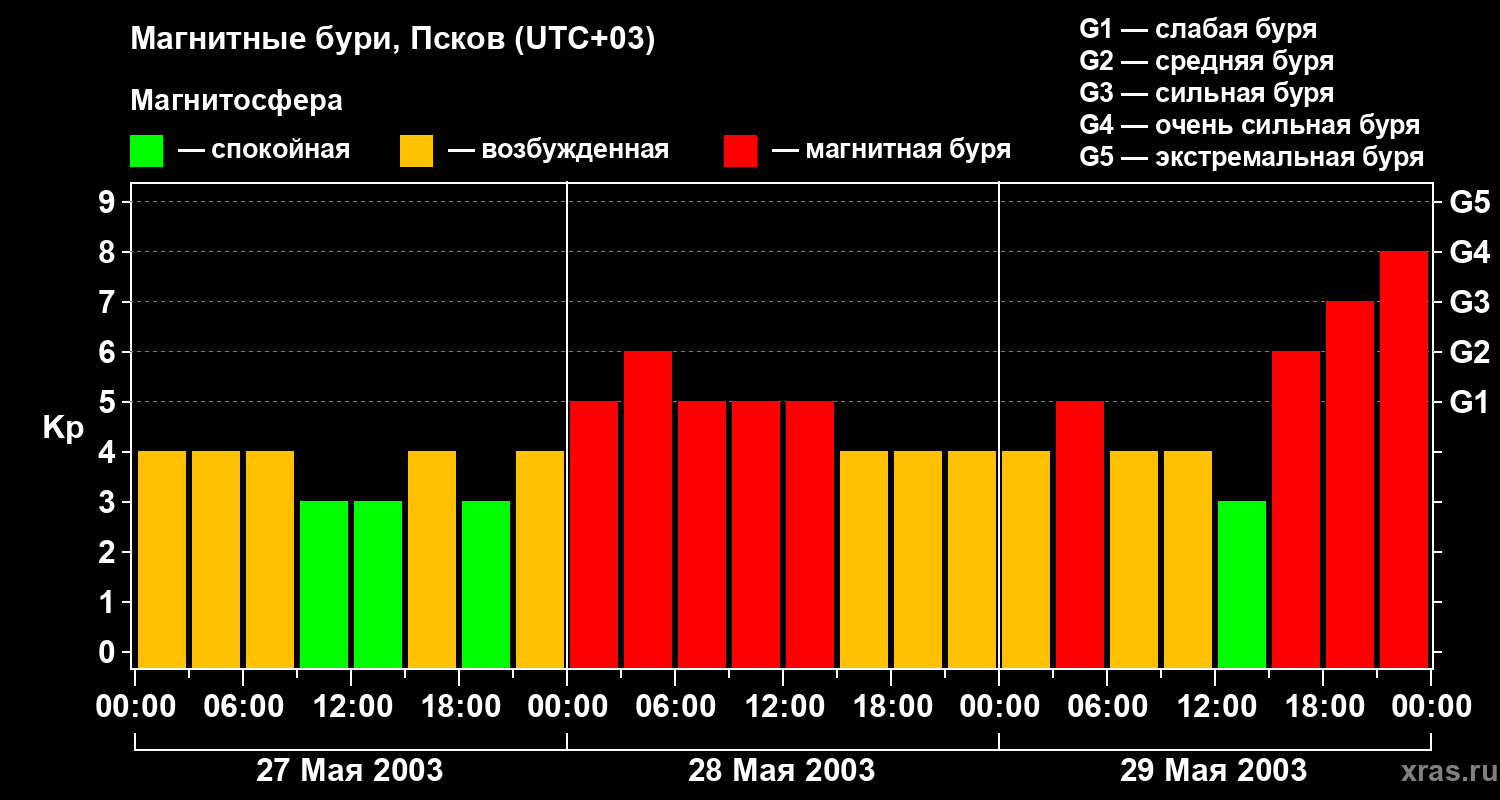The image size is (1500, 800).
Task: Click the 'G1 — слабая буря' legend line
Action: click(1198, 29)
